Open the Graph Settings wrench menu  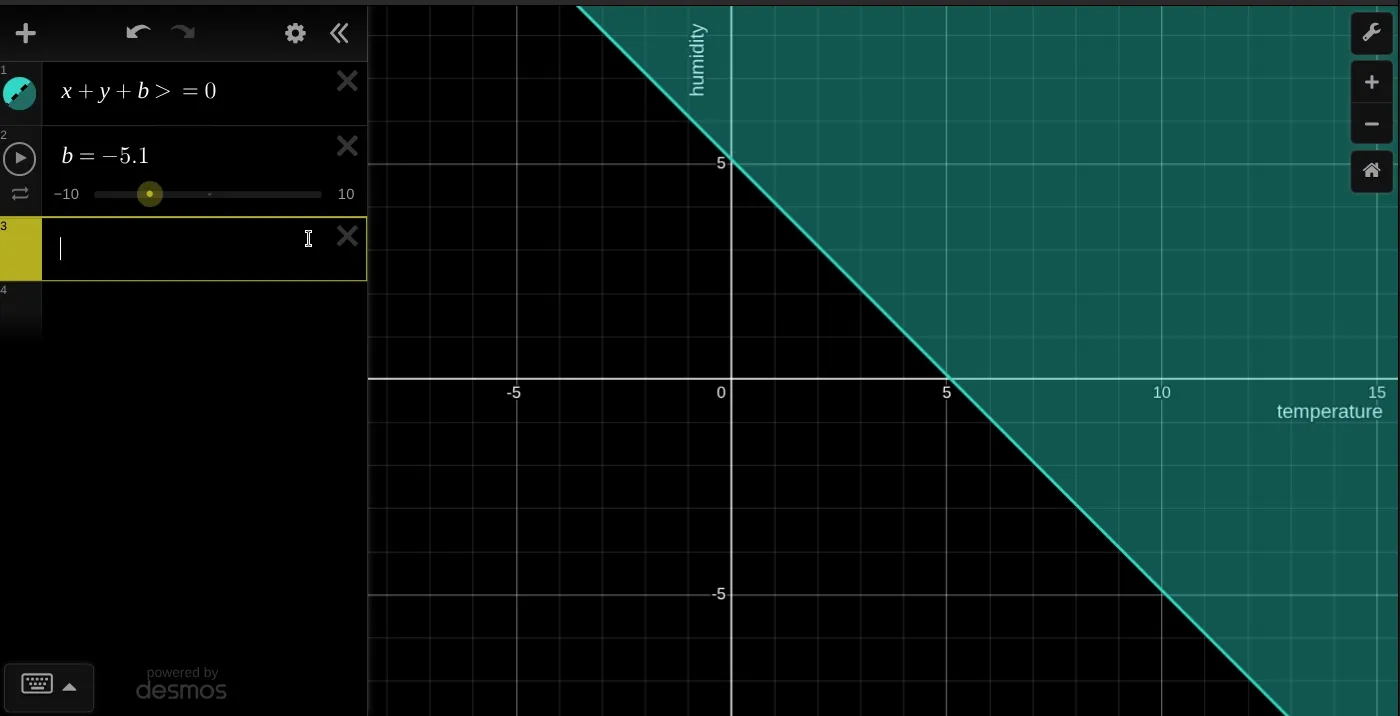pos(1371,33)
